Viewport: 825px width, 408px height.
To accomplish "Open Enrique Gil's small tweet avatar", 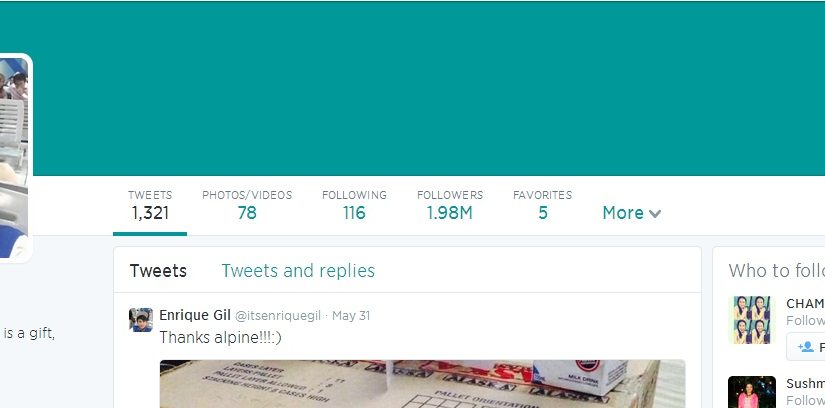I will (x=140, y=320).
